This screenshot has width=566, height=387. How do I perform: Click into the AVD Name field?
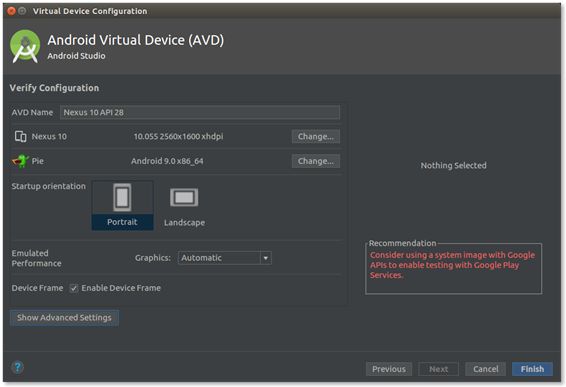(x=200, y=112)
